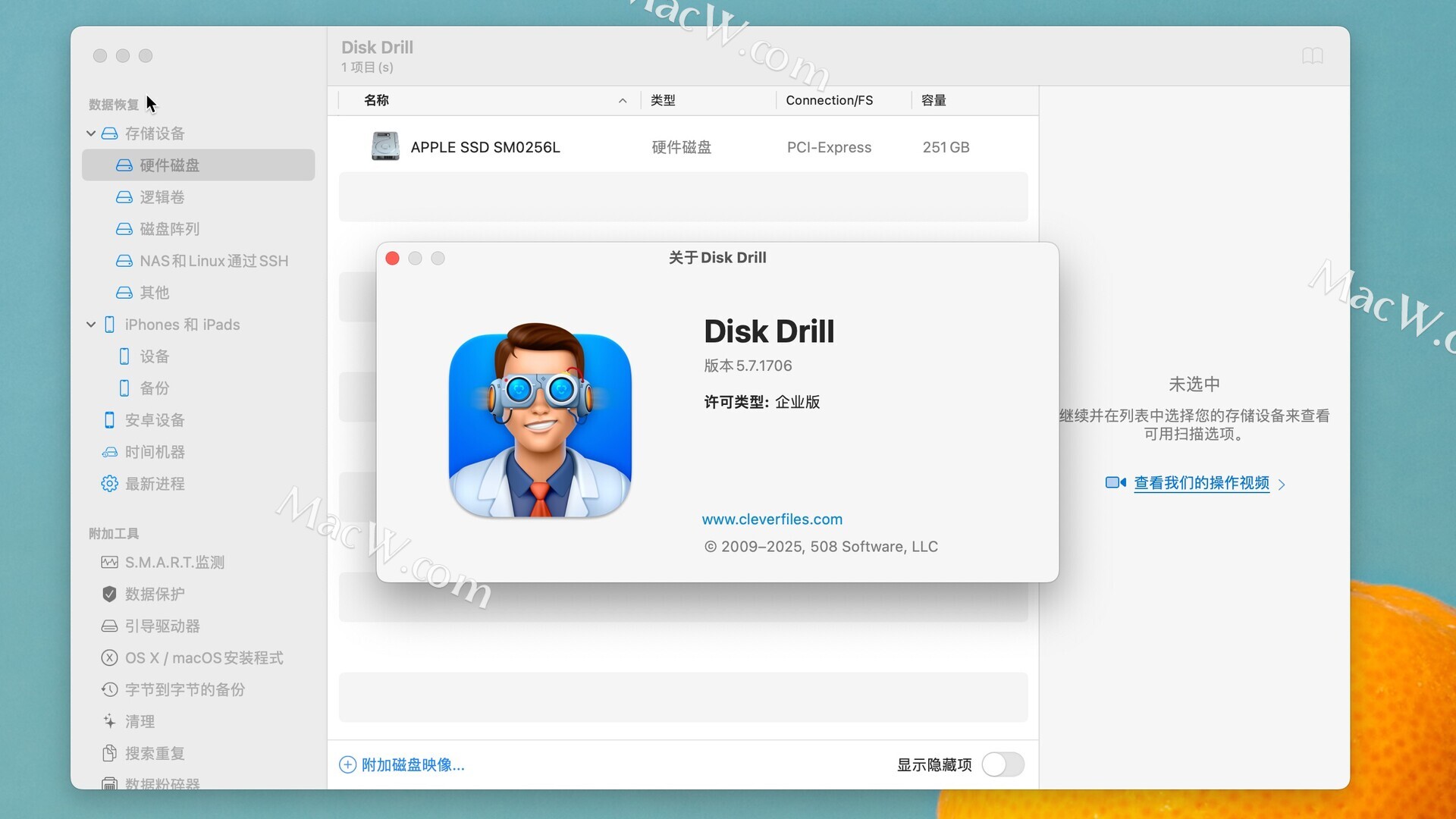Sort by the Connection/FS column header
This screenshot has width=1456, height=819.
829,101
